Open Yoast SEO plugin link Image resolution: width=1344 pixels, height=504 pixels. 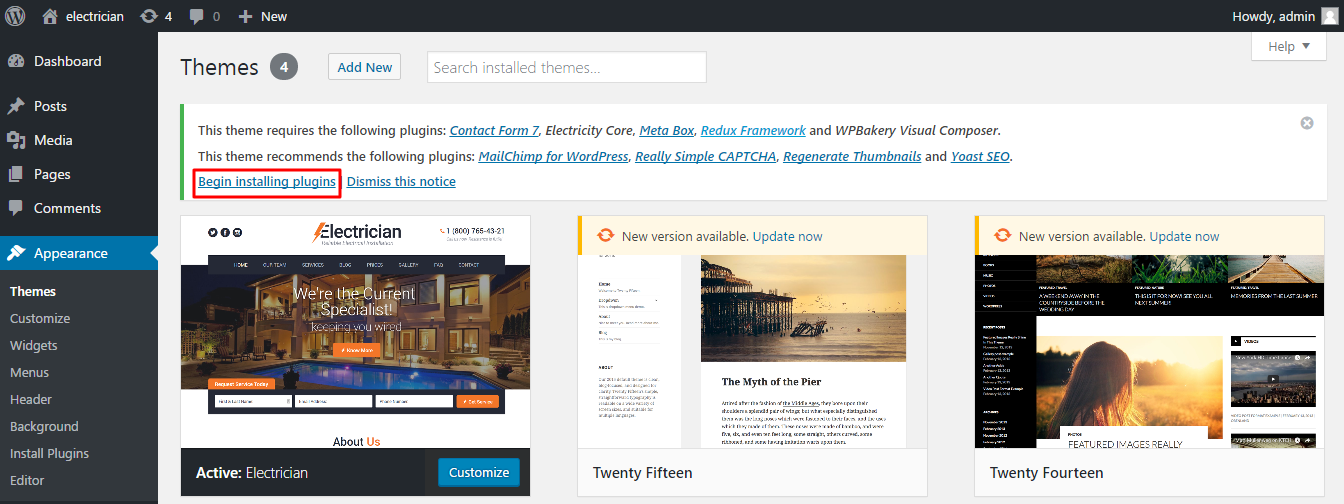tap(980, 156)
